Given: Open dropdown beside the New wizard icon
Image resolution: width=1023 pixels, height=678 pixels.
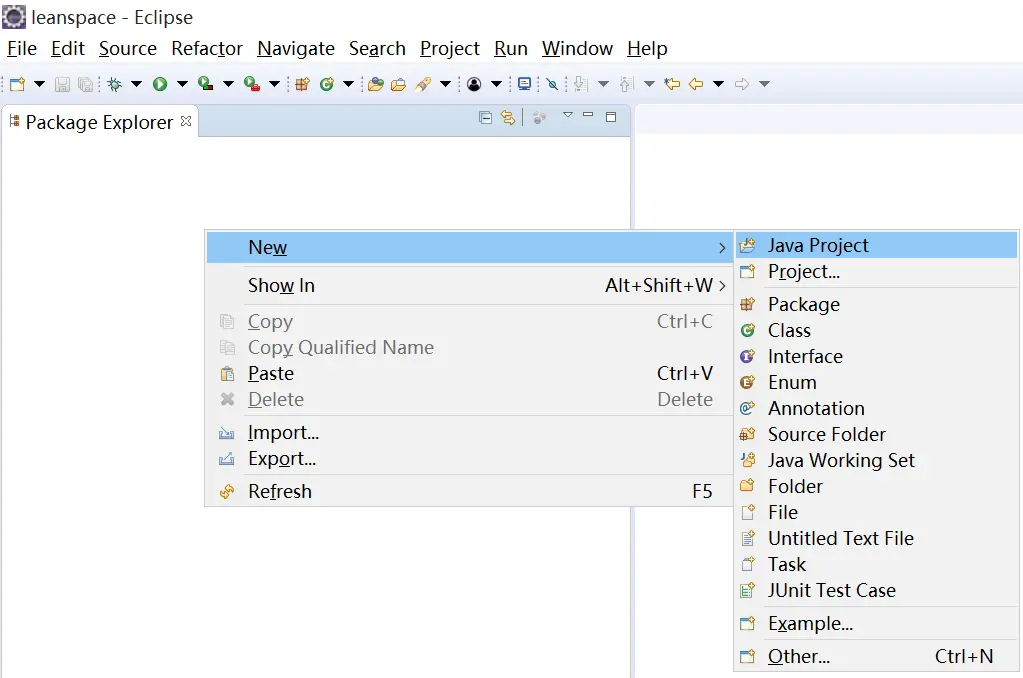Looking at the screenshot, I should [x=39, y=84].
